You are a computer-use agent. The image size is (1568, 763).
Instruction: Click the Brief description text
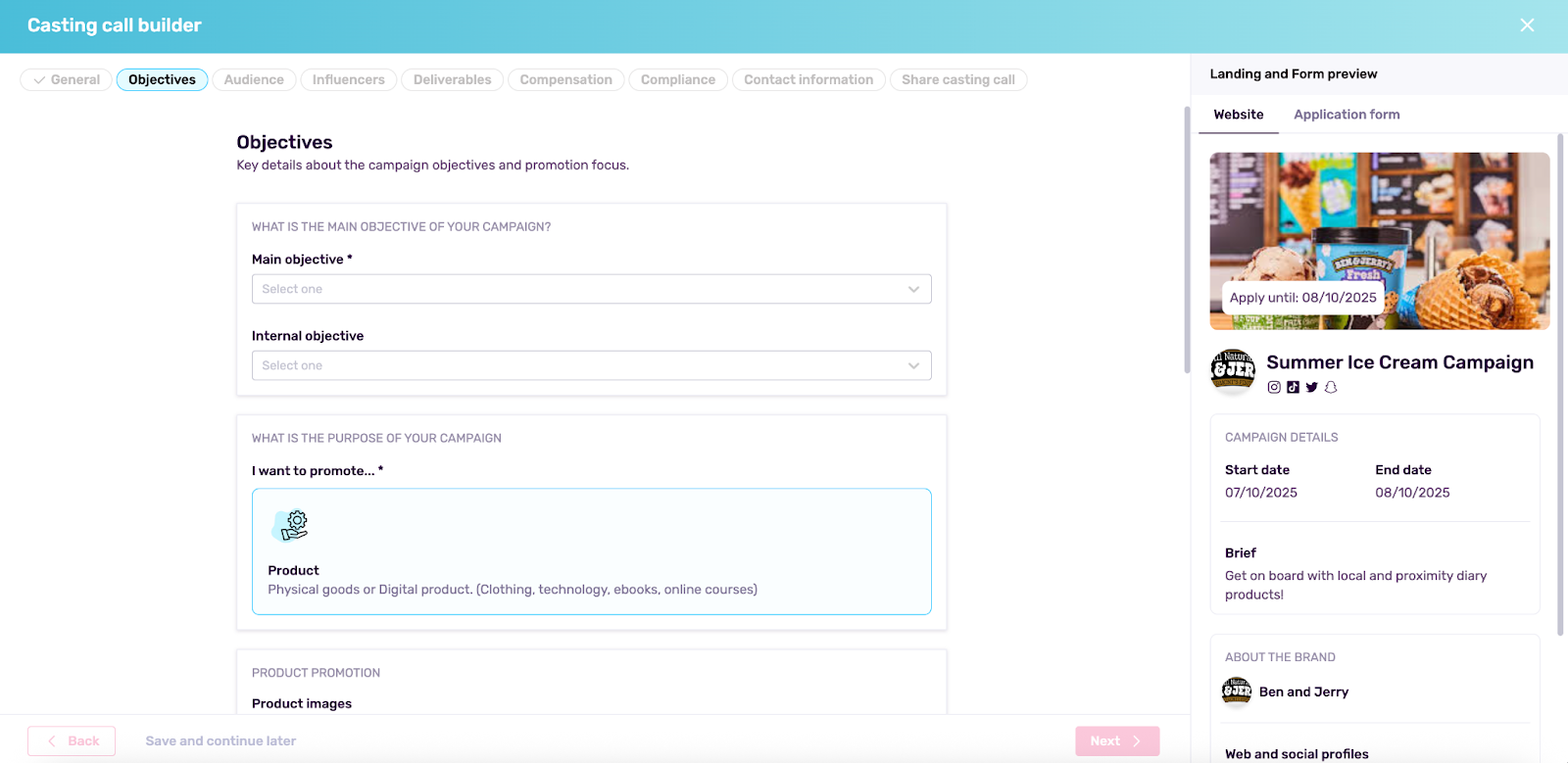1356,585
